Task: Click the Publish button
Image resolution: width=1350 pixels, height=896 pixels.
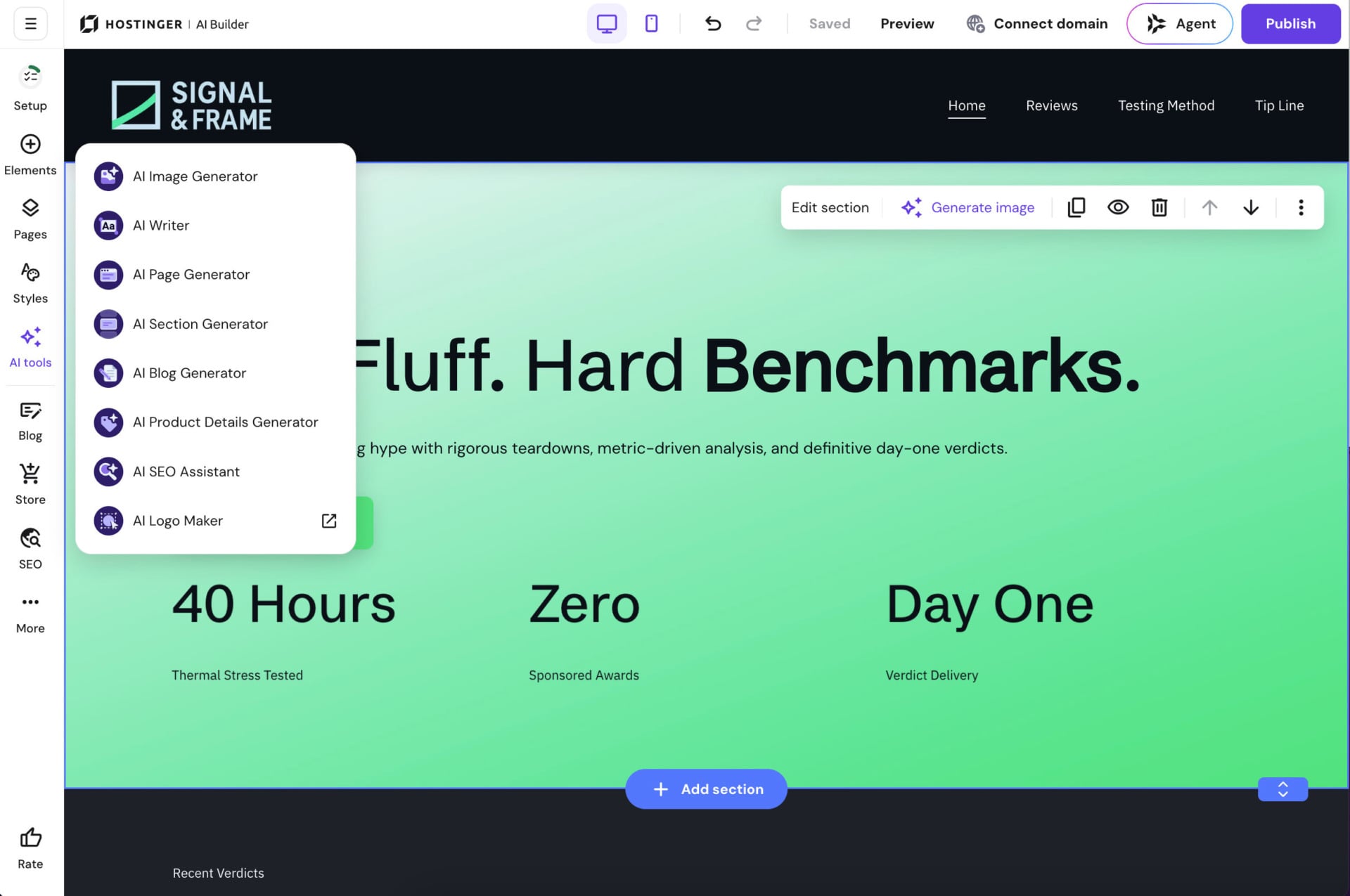Action: click(x=1290, y=24)
